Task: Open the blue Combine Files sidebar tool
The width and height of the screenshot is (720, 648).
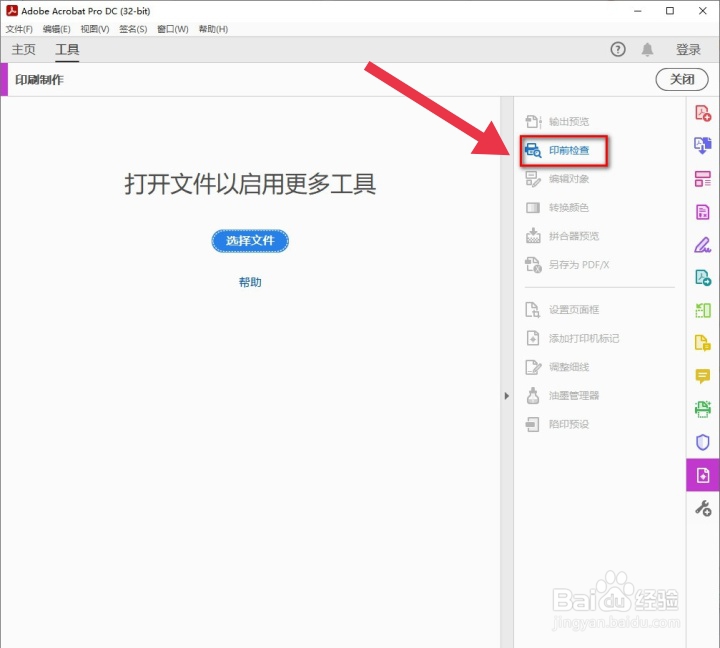Action: [703, 146]
